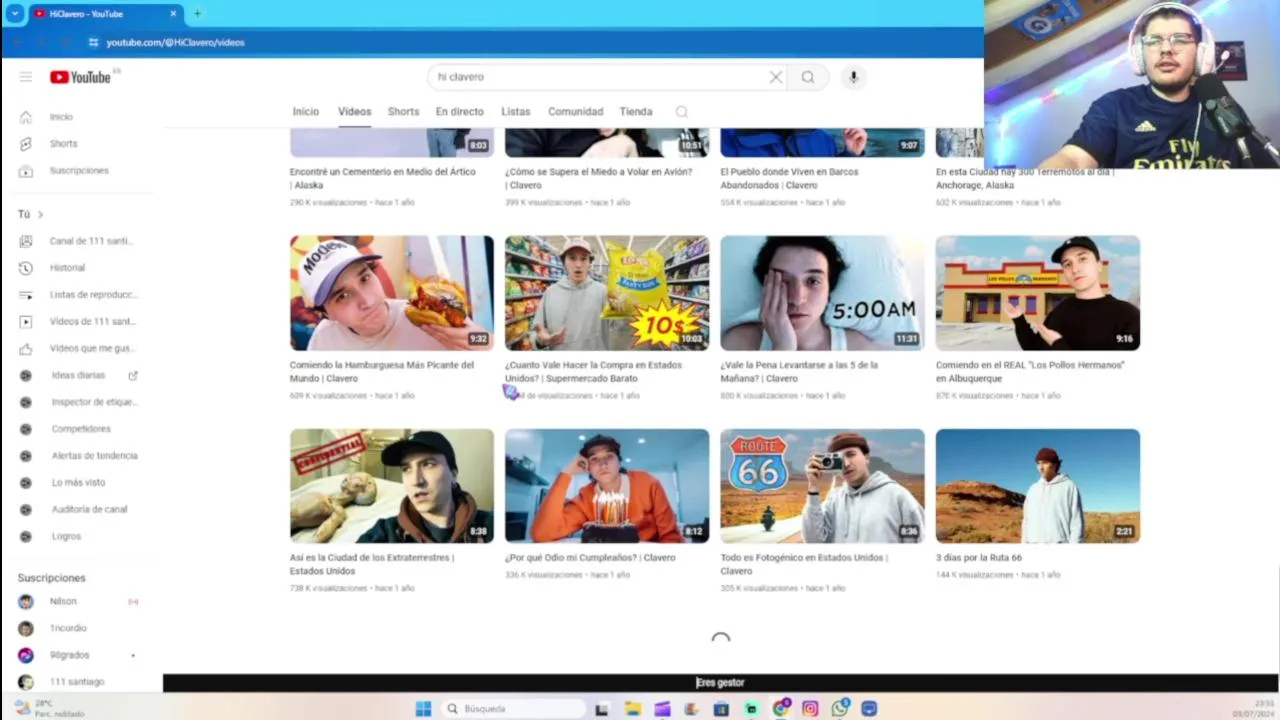The width and height of the screenshot is (1280, 720).
Task: Open title '¿Cómo se Supera el Miedo a Volar'
Action: point(598,178)
